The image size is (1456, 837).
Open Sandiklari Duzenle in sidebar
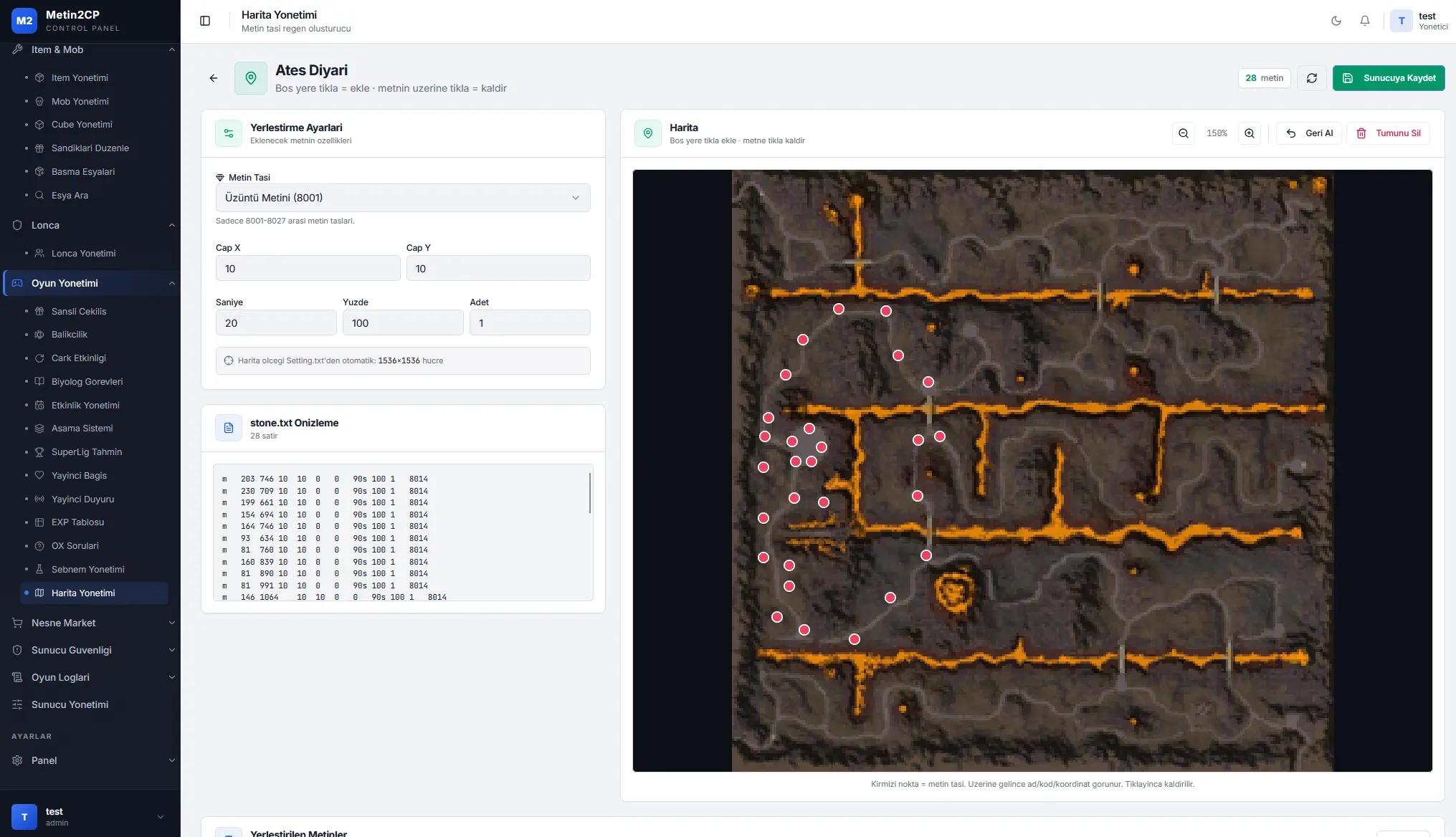click(x=90, y=148)
